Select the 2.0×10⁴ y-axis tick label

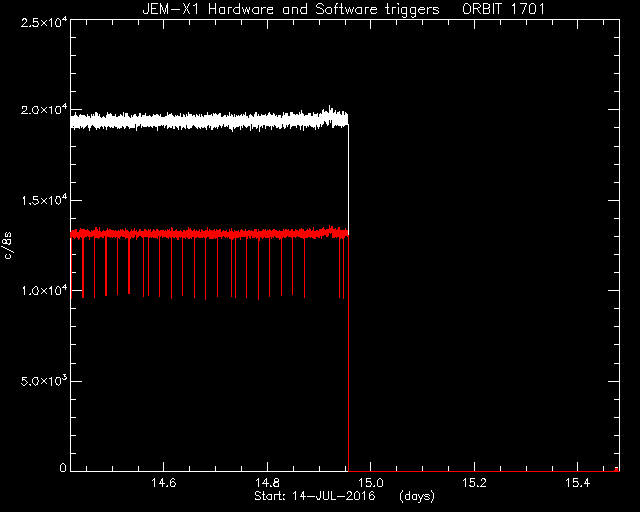(44, 110)
